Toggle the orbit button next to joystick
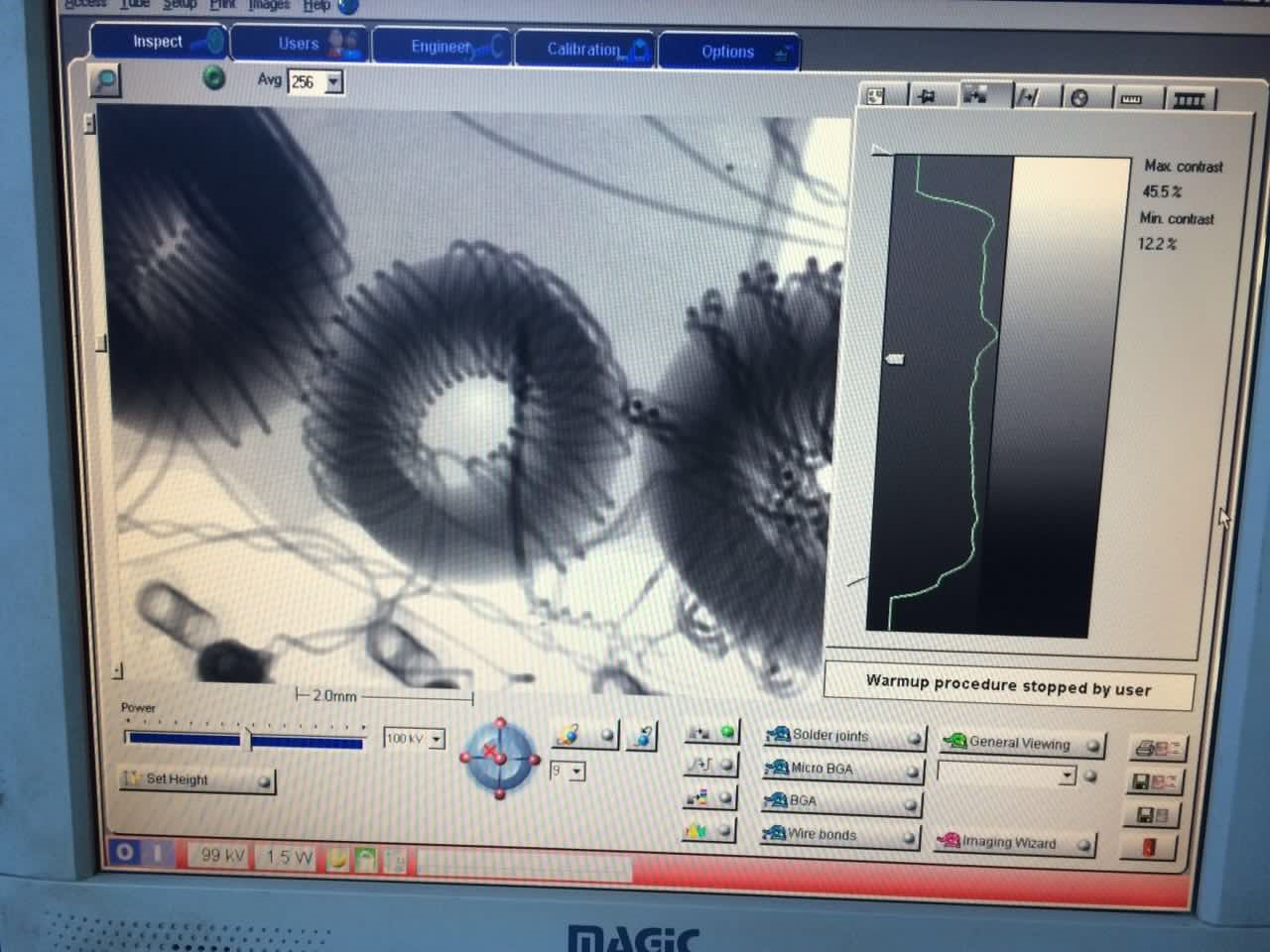 [x=584, y=735]
